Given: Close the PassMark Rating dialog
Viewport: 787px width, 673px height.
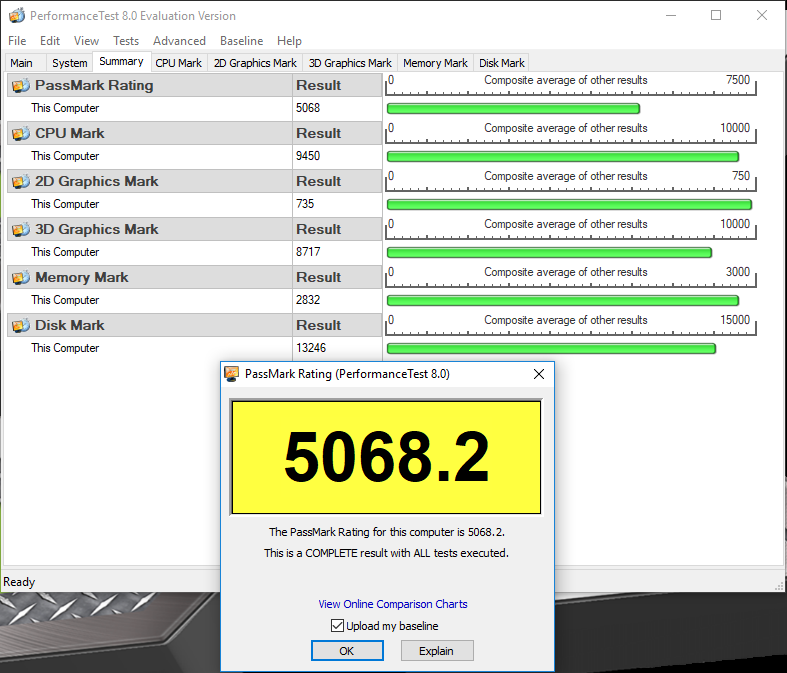Looking at the screenshot, I should coord(539,374).
